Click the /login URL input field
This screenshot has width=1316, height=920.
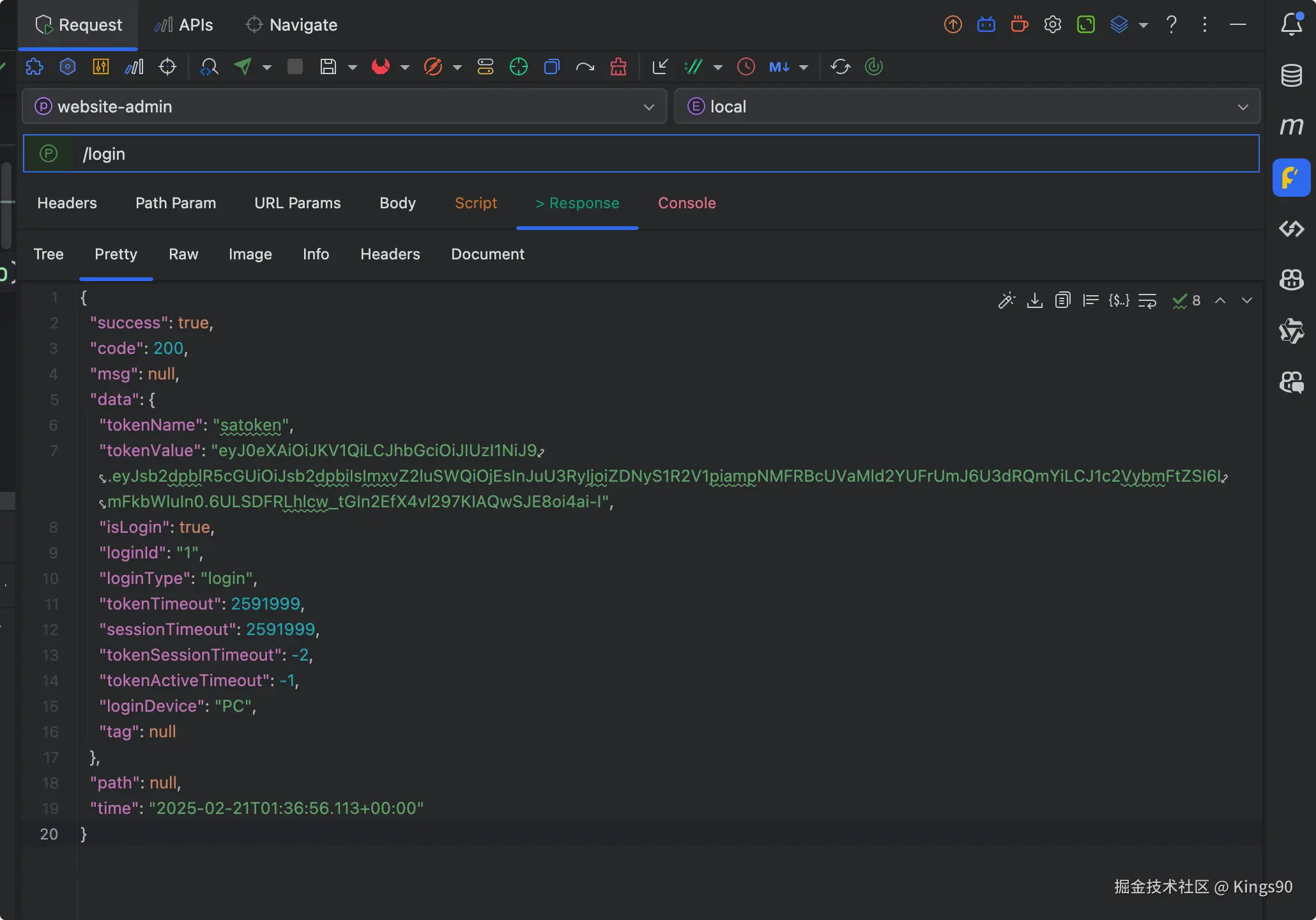tap(639, 154)
